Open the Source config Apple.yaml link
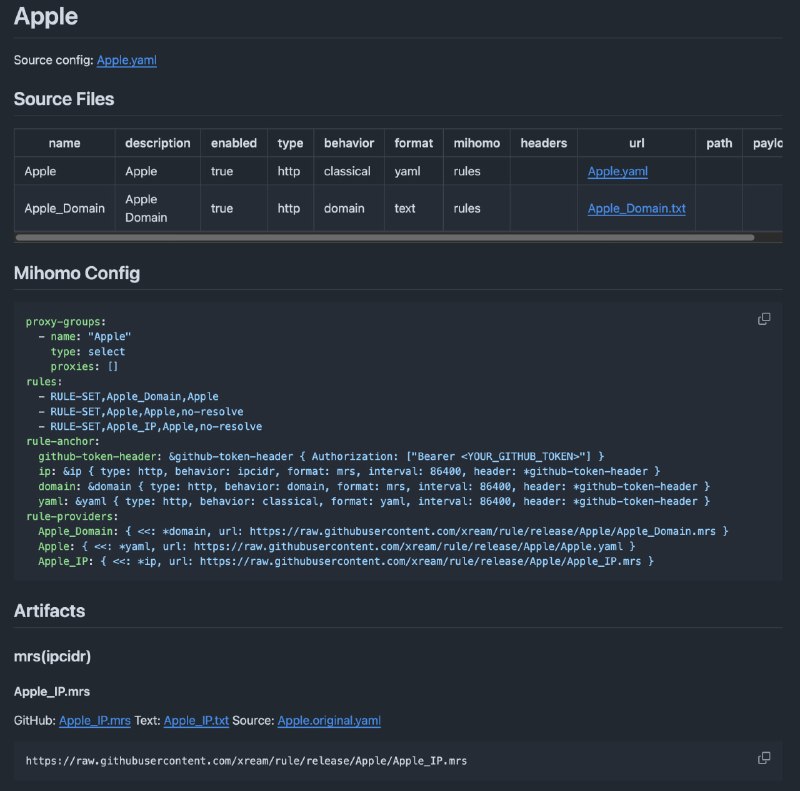 127,60
